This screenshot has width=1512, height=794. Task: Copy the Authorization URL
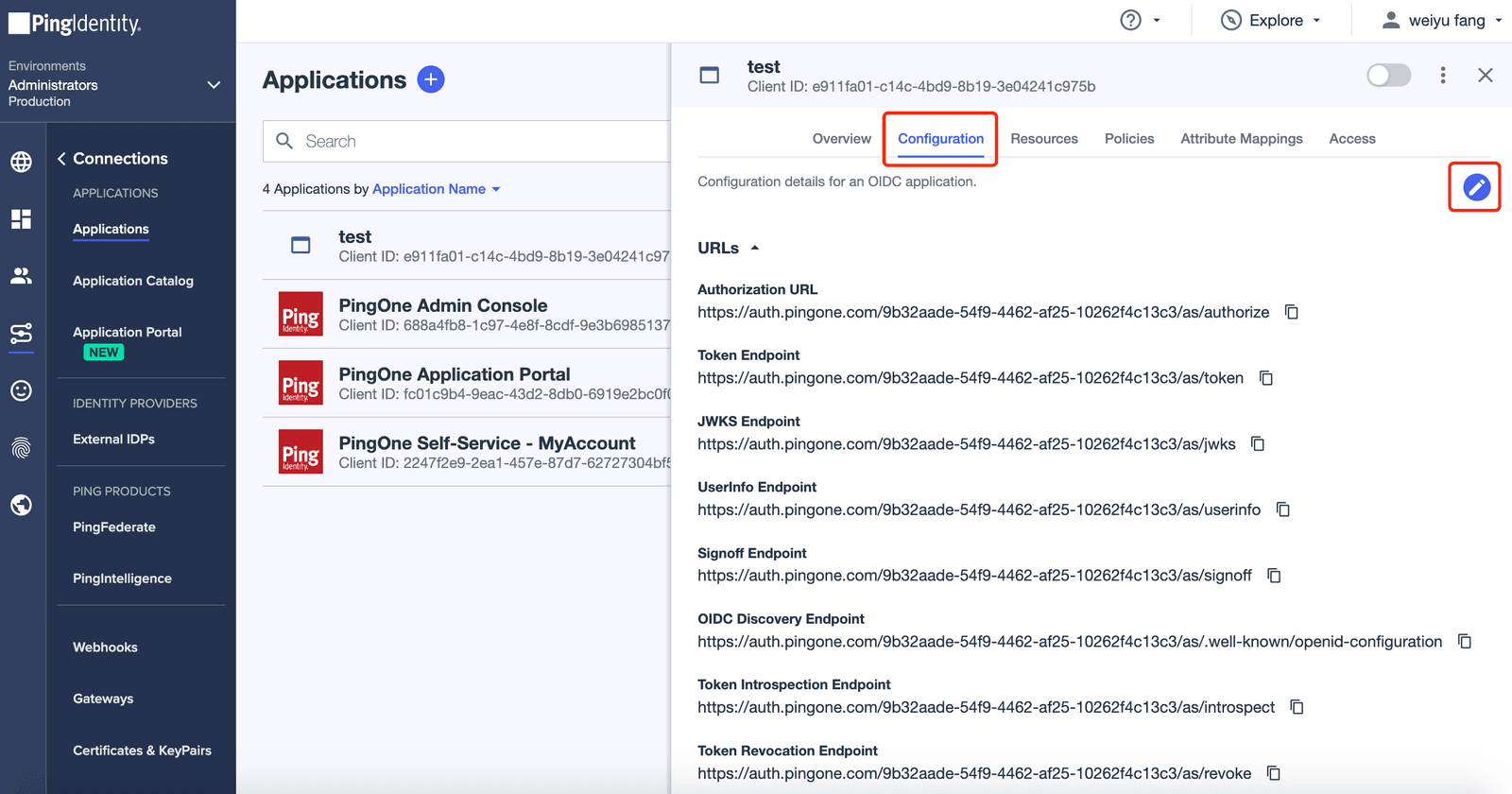coord(1291,312)
